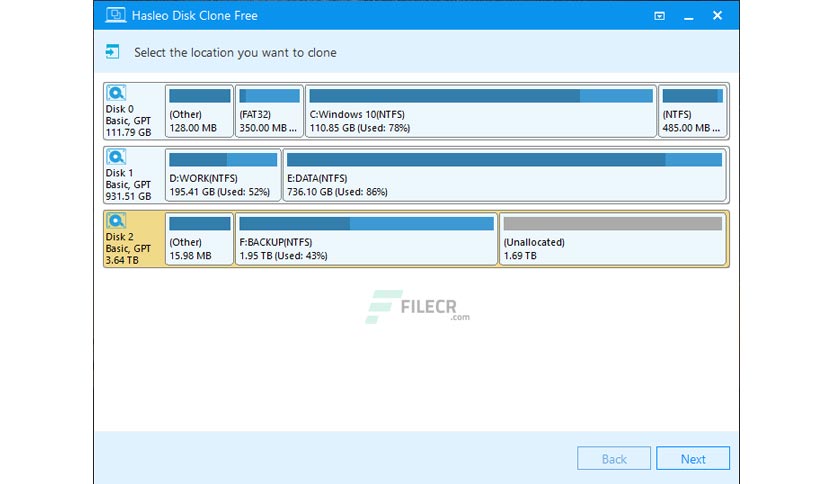The width and height of the screenshot is (836, 484).
Task: Click the D:WORK usage bar
Action: [223, 159]
